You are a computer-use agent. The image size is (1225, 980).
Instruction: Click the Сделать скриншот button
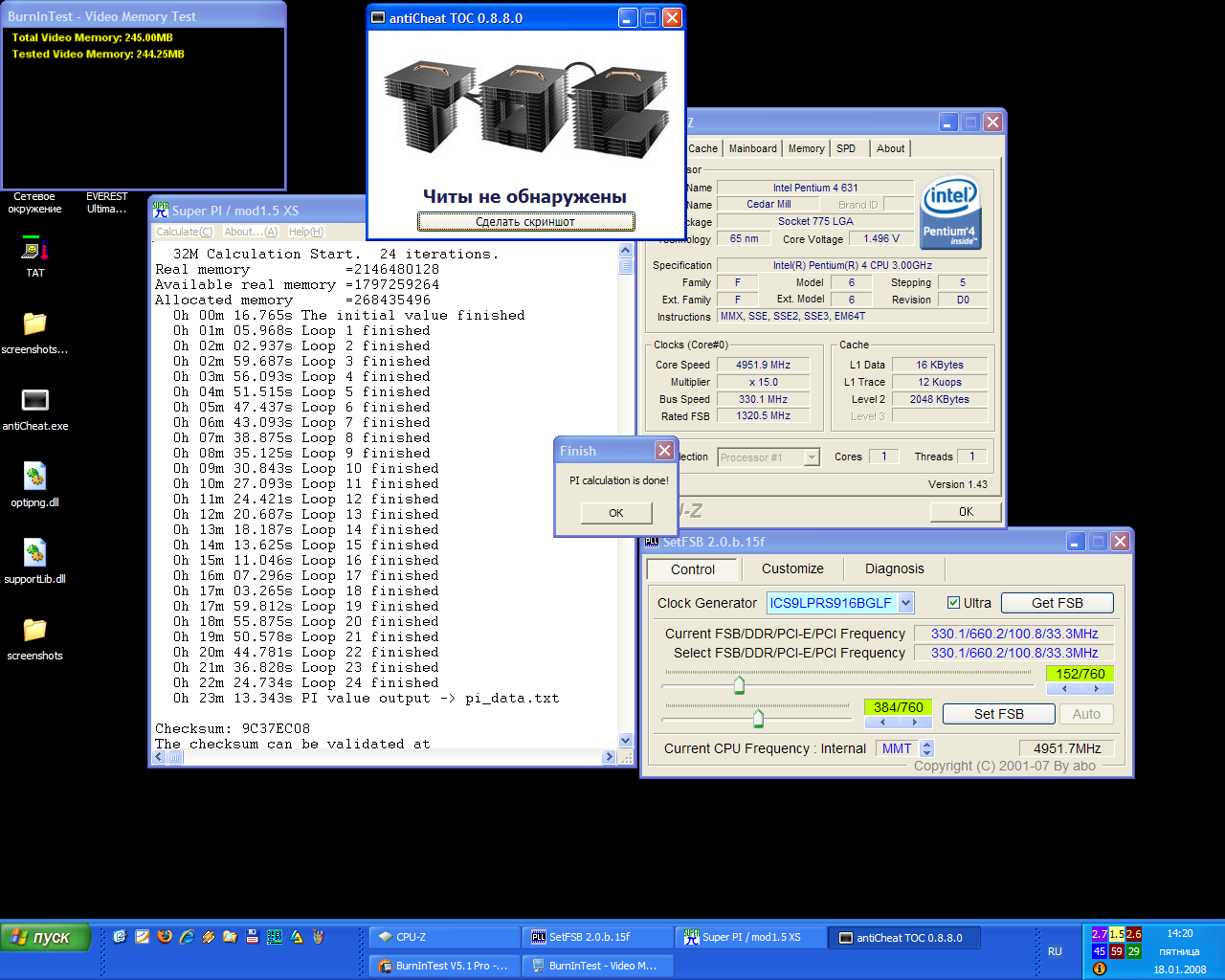point(525,221)
